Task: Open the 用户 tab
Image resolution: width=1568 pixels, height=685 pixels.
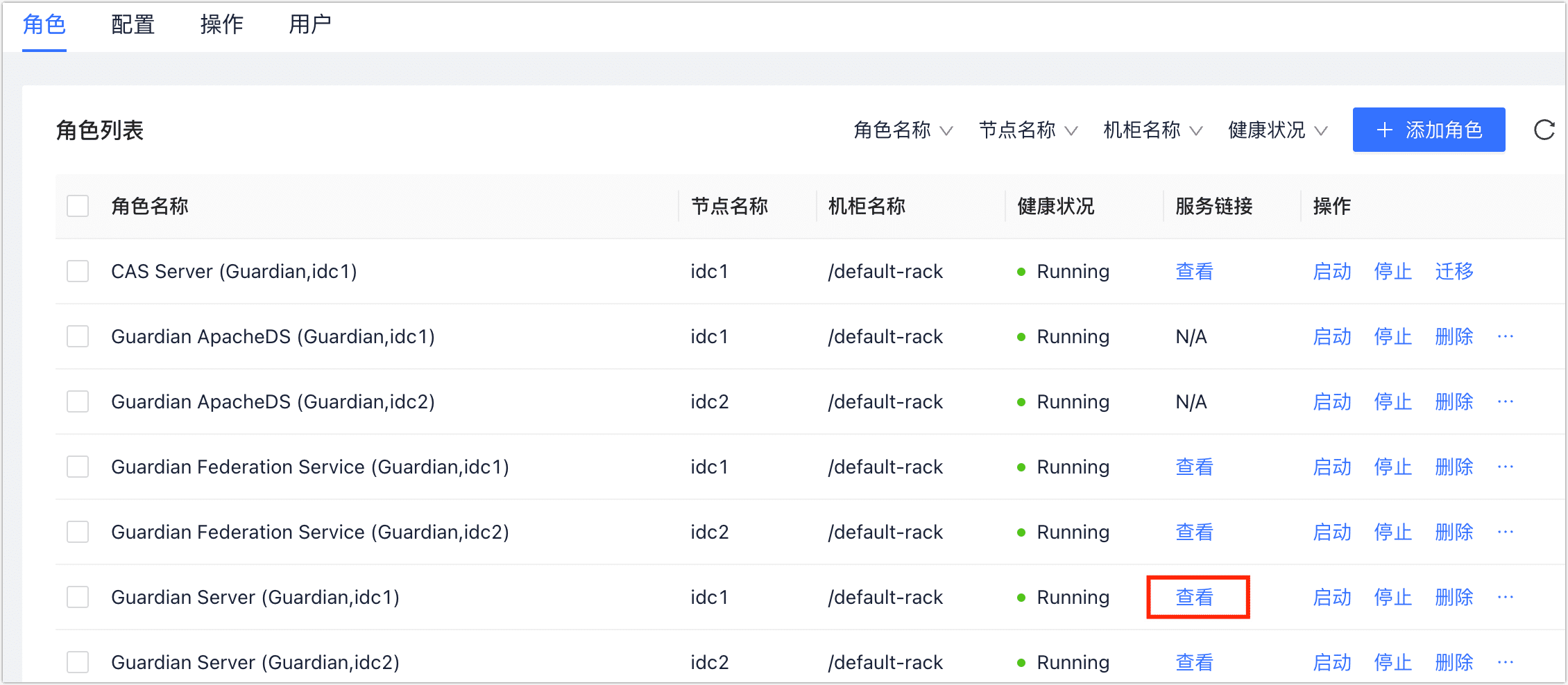Action: point(310,24)
